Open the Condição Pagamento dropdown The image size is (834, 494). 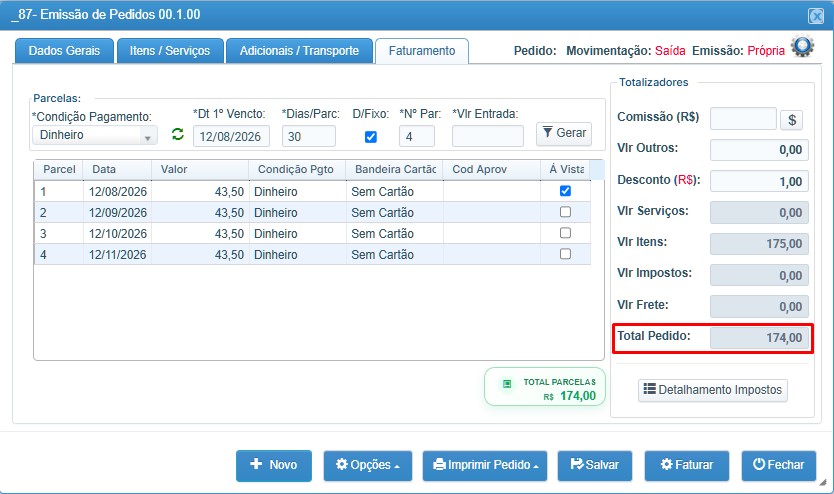tap(95, 135)
